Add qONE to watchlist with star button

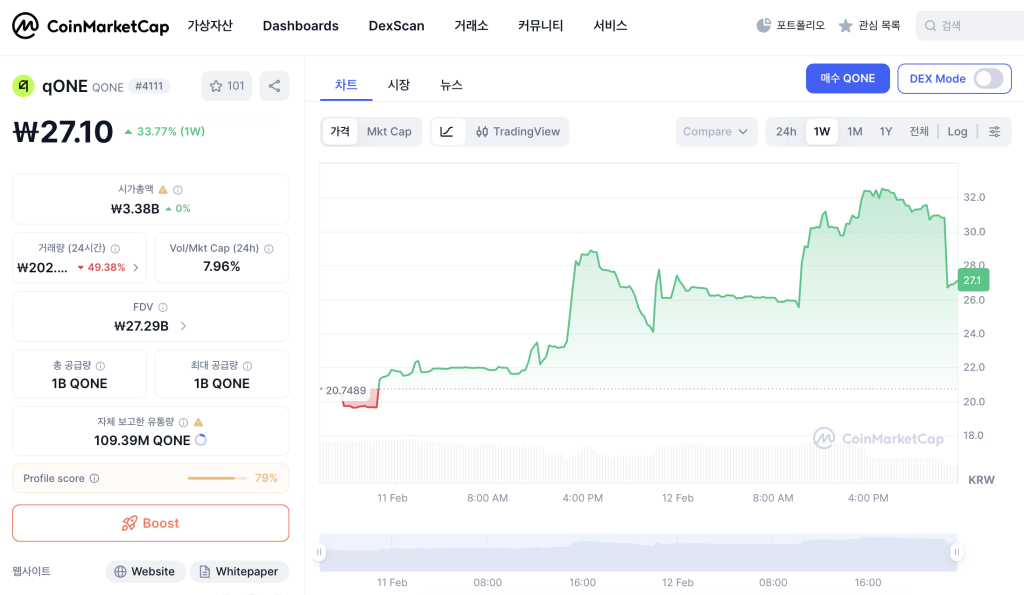pyautogui.click(x=227, y=86)
